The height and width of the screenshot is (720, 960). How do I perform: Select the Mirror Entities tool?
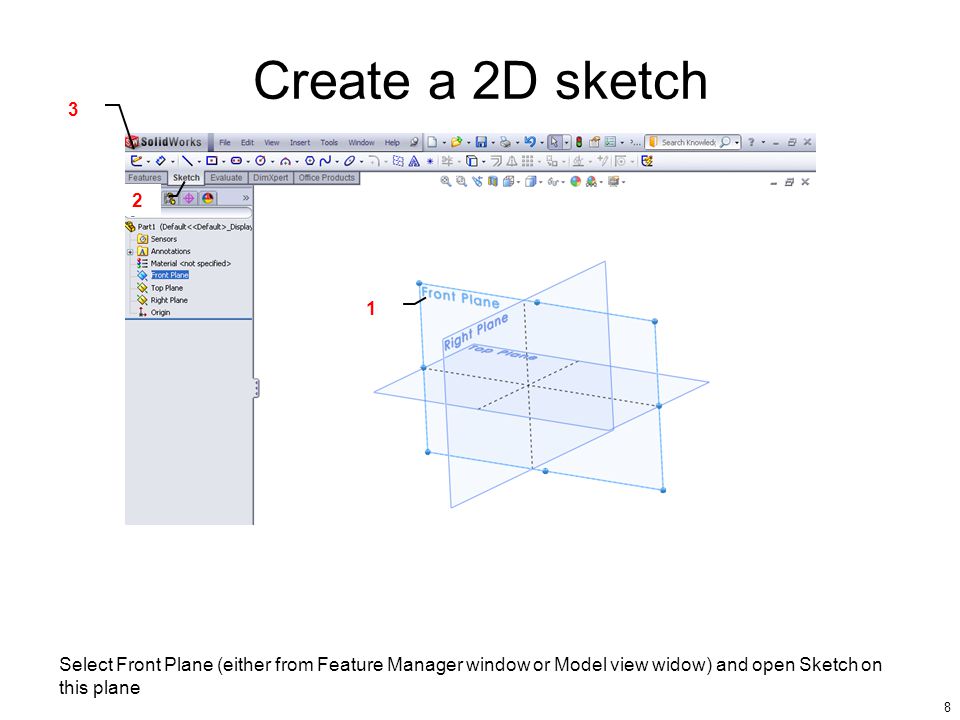point(511,161)
